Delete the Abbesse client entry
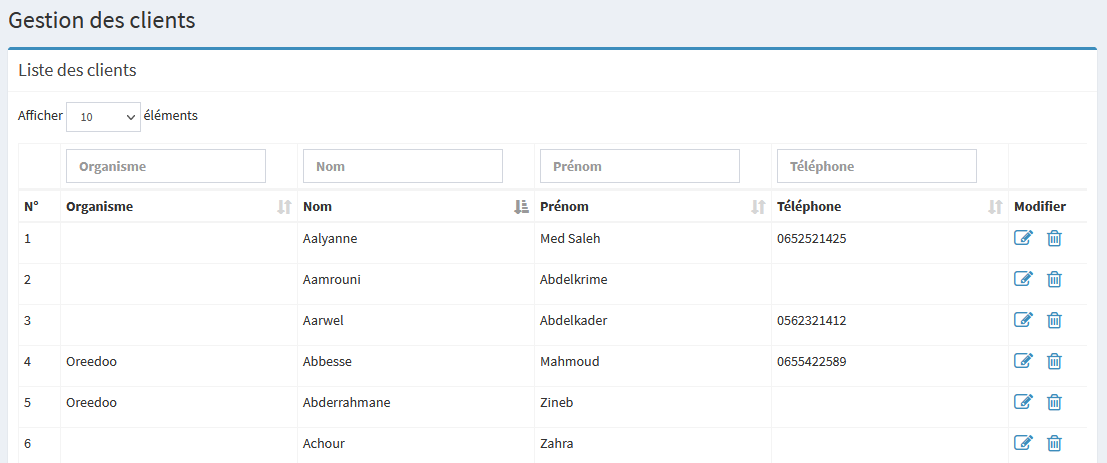1107x463 pixels. [x=1054, y=361]
